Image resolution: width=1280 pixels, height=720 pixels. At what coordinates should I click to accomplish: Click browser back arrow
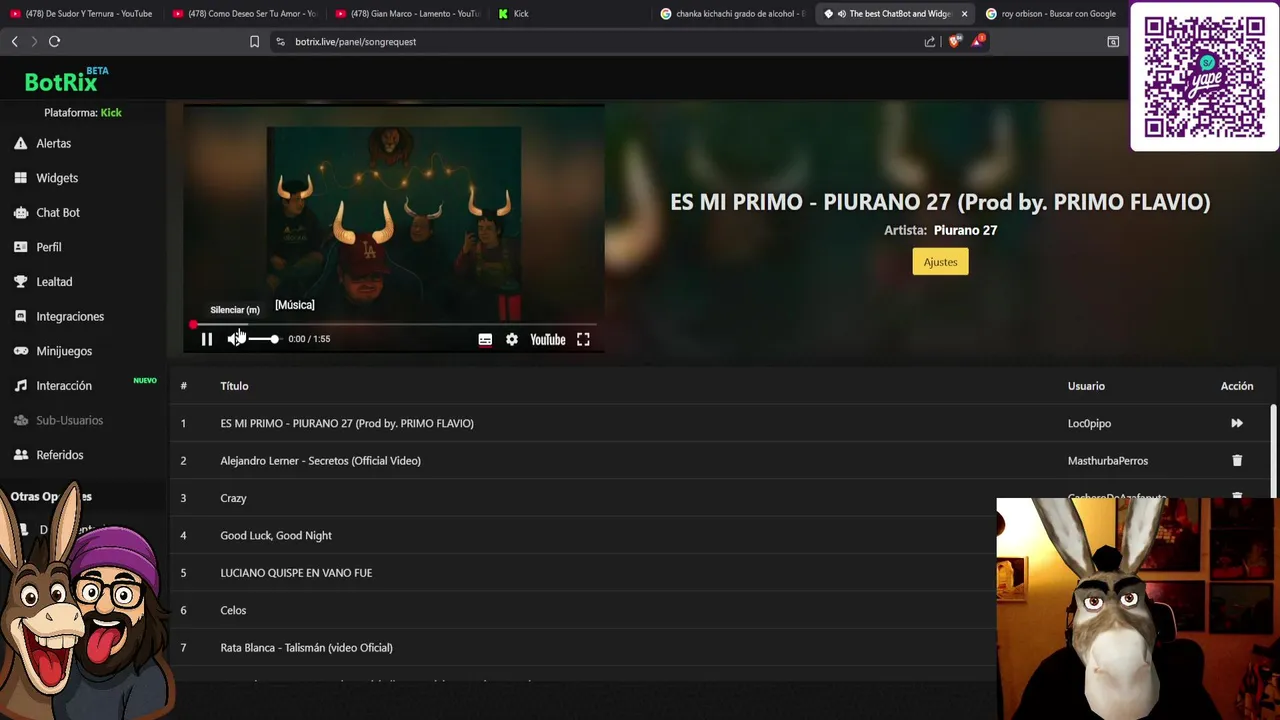(14, 41)
